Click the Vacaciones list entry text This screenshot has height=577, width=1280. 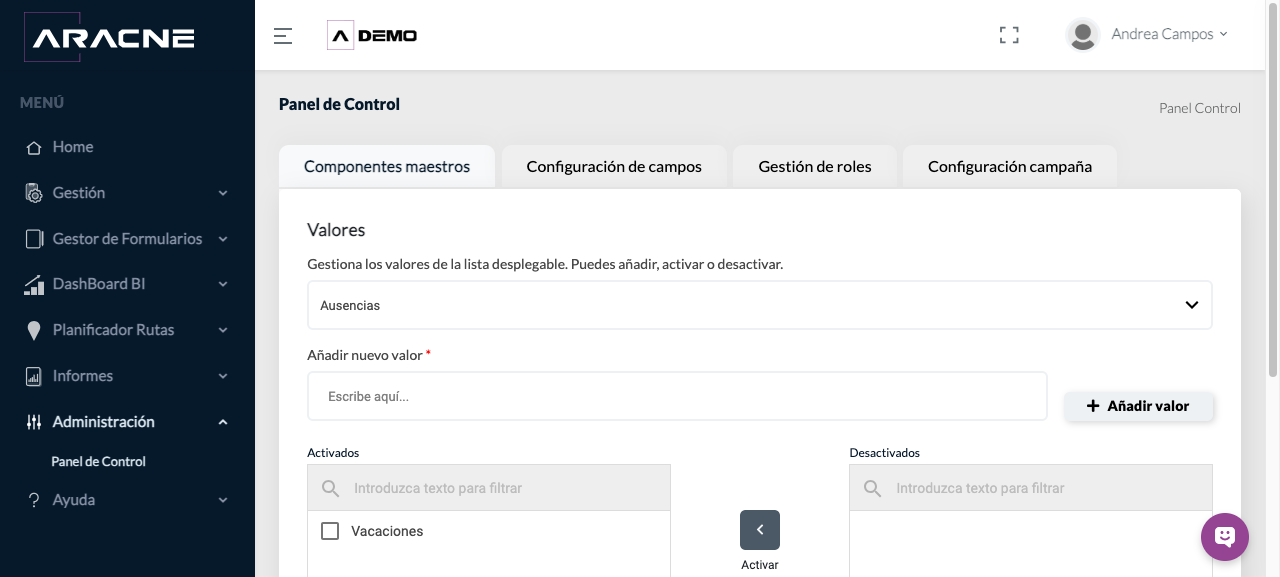coord(387,531)
